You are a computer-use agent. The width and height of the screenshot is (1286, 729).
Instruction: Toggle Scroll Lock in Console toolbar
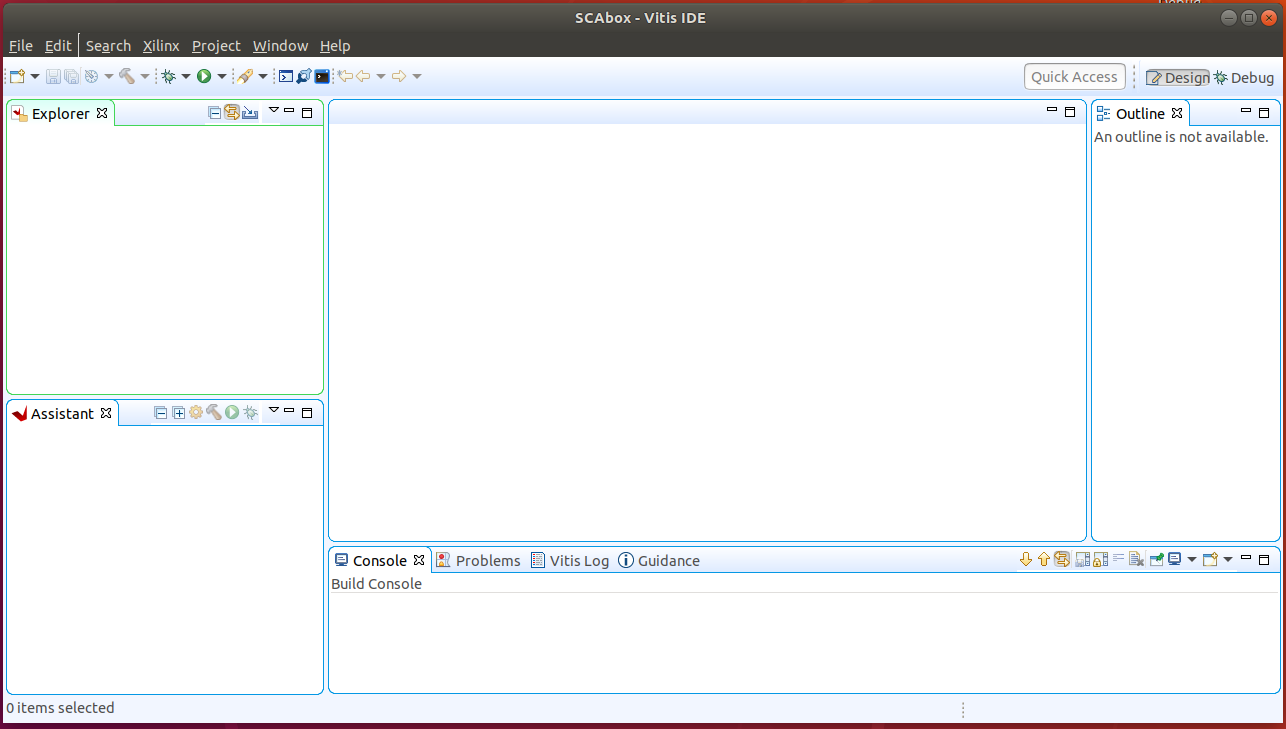[x=1100, y=560]
